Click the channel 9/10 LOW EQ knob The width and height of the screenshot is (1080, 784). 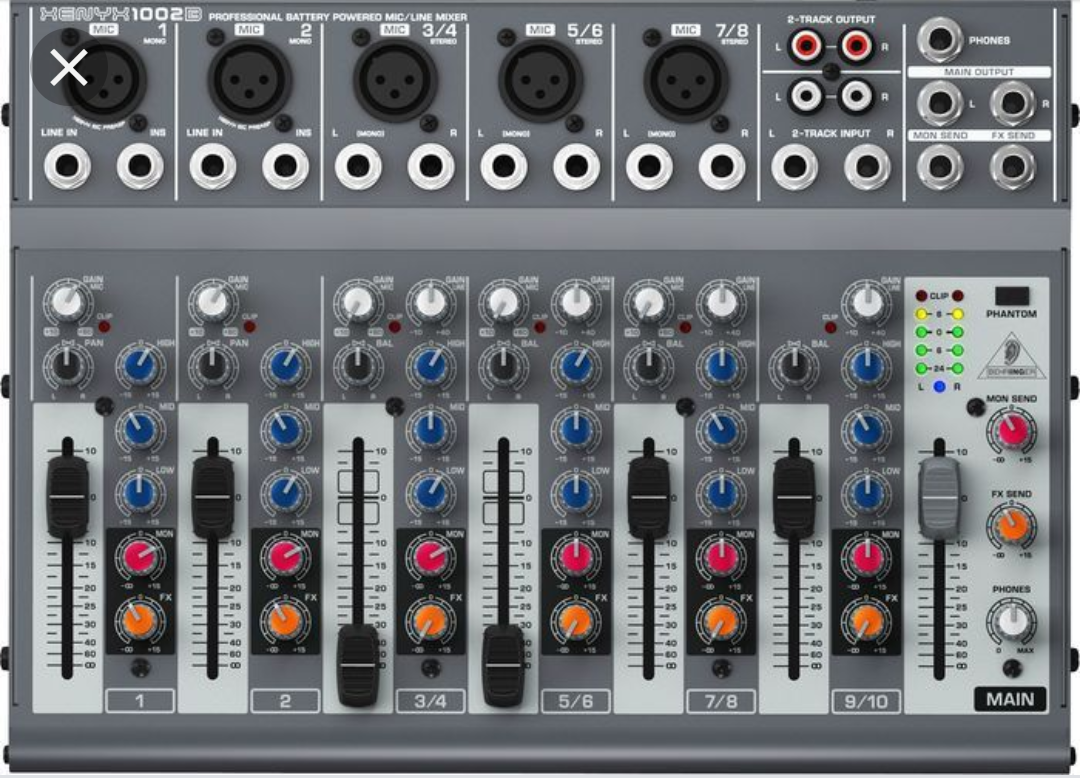pos(866,493)
